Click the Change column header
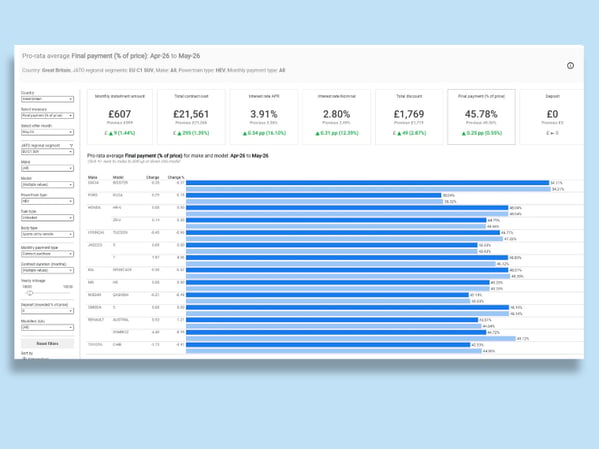Viewport: 599px width, 449px height. point(153,177)
